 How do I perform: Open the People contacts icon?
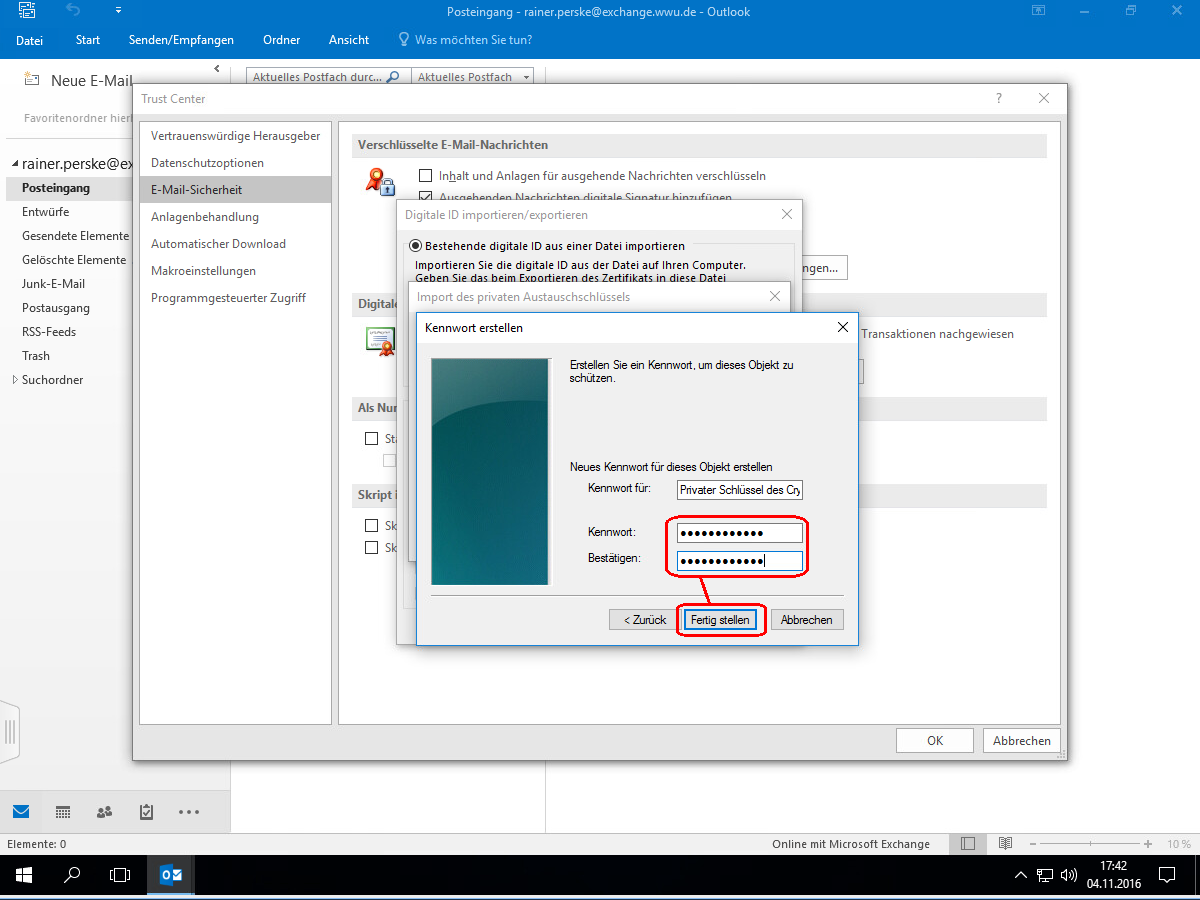click(x=104, y=811)
